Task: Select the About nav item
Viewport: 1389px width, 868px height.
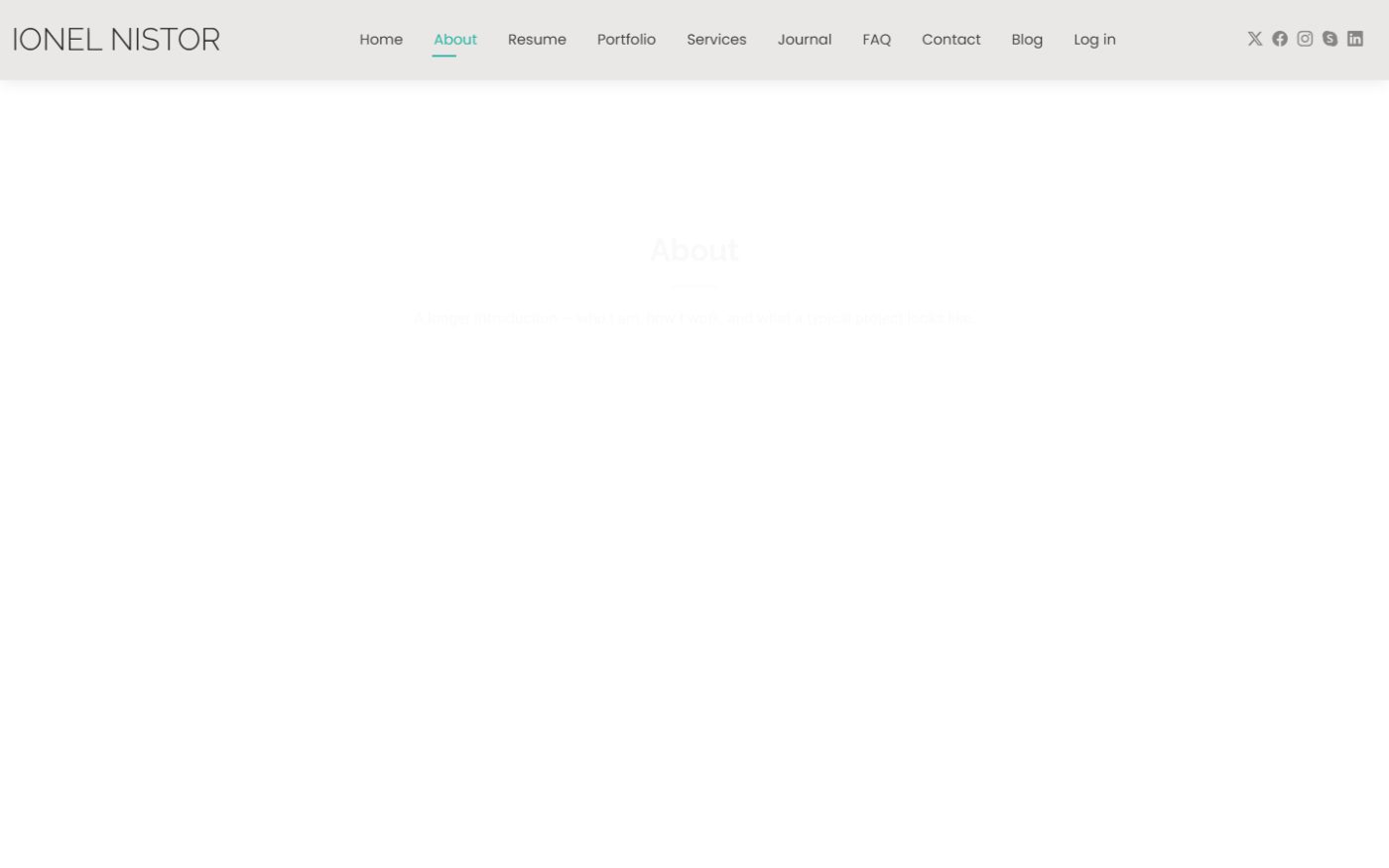Action: pyautogui.click(x=455, y=40)
